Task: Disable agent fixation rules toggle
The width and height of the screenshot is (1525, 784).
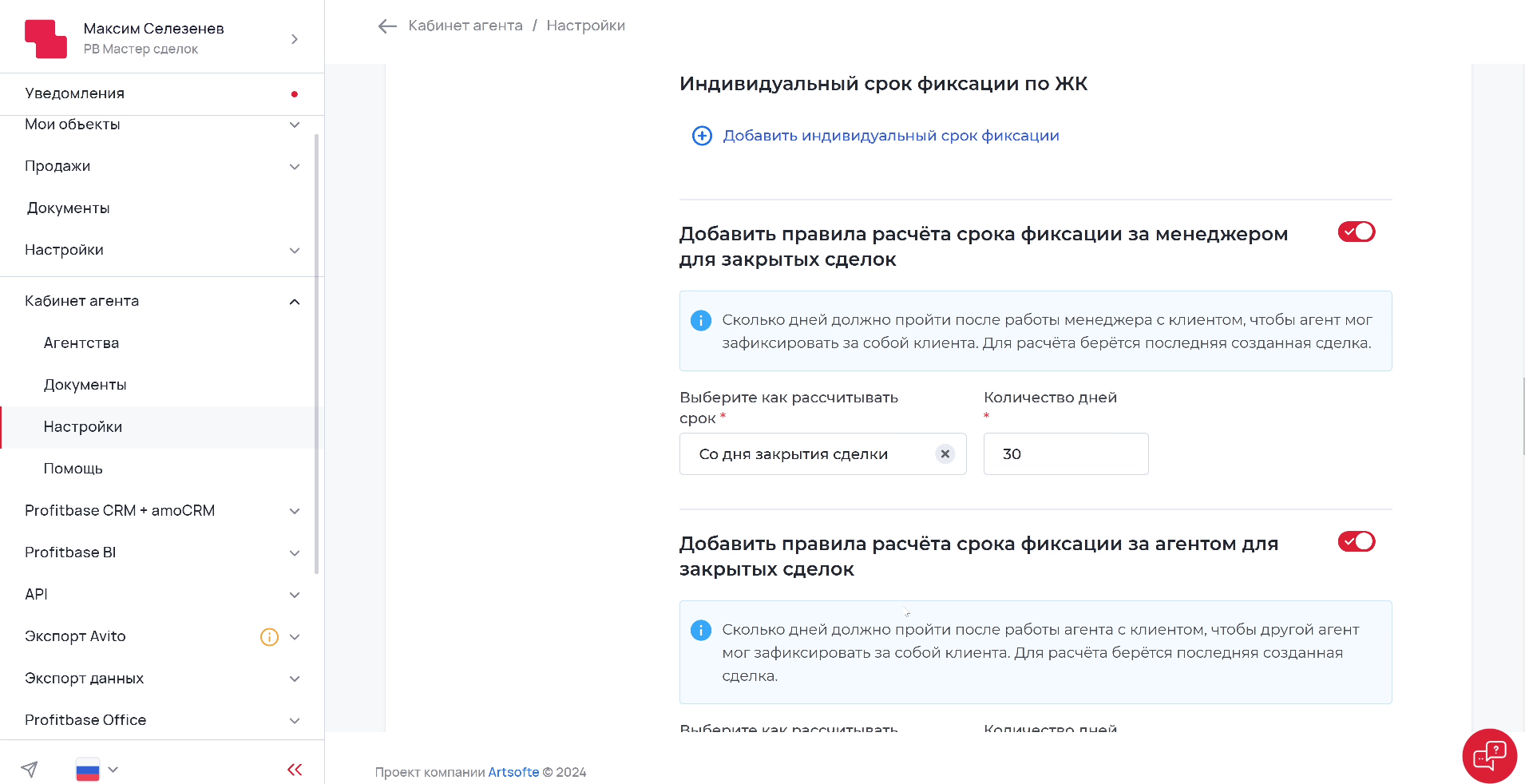Action: click(x=1357, y=541)
